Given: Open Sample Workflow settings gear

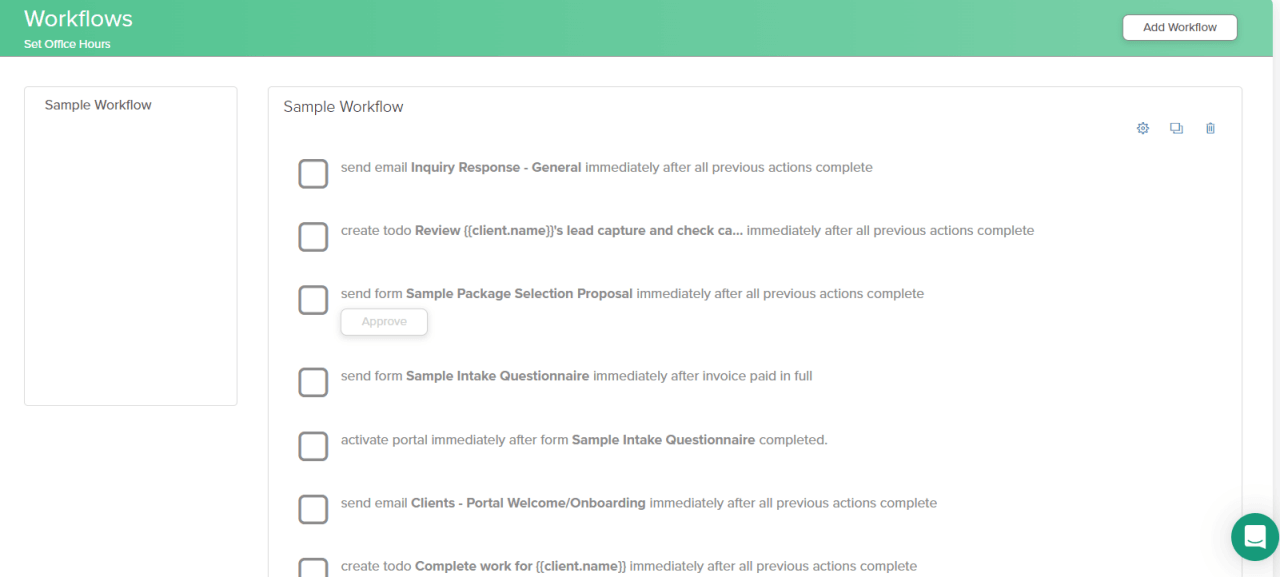Looking at the screenshot, I should point(1143,128).
